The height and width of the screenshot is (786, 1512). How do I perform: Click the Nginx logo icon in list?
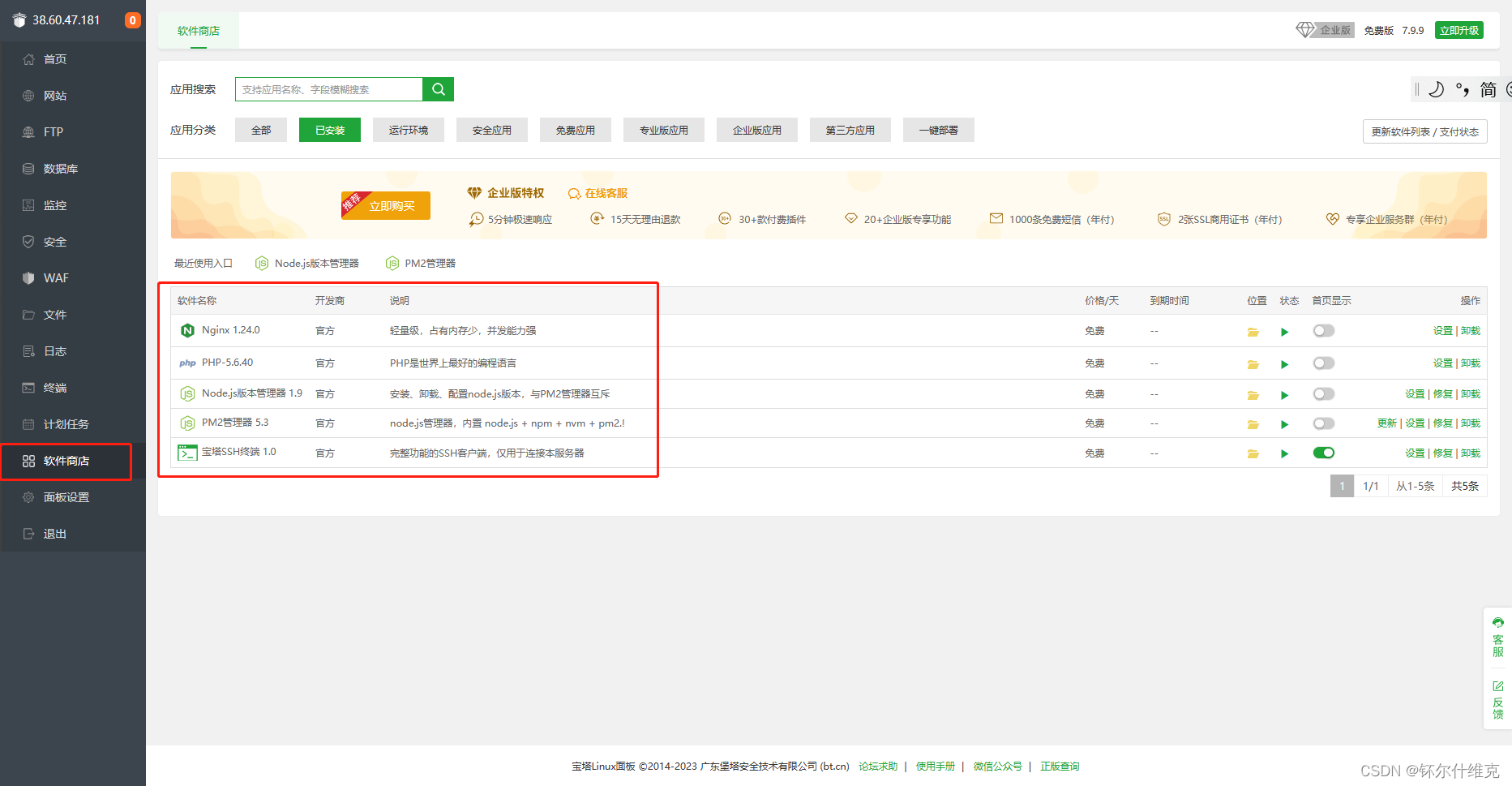click(x=187, y=330)
